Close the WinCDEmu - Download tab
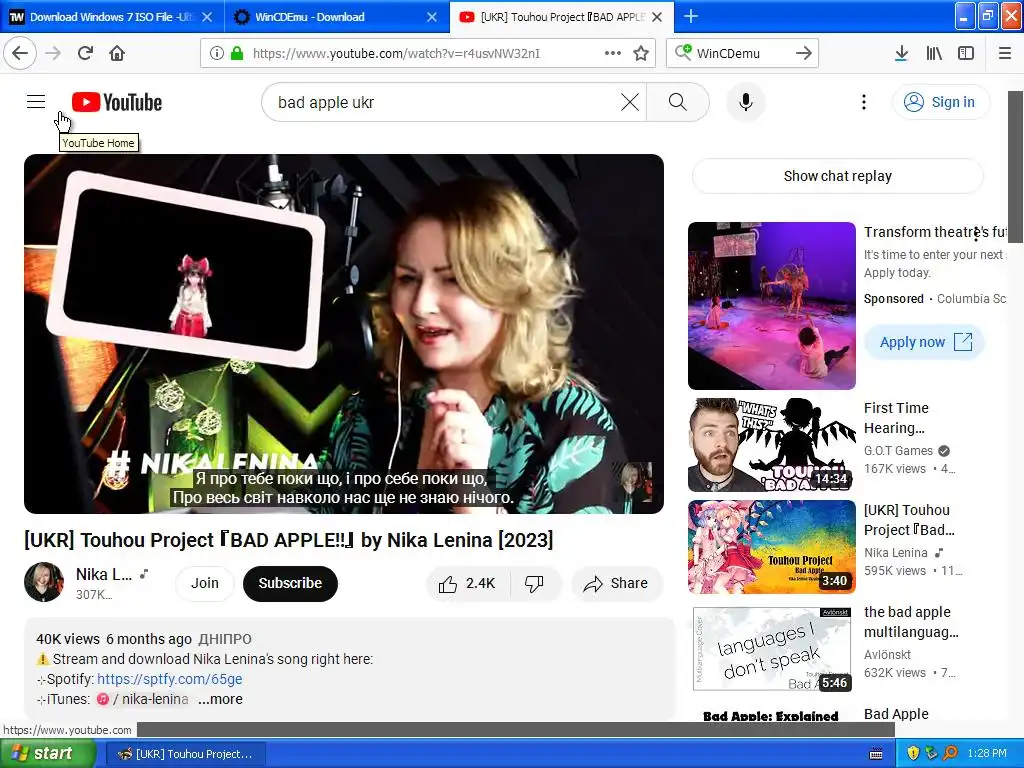Screen dimensions: 1024x768 pyautogui.click(x=432, y=17)
